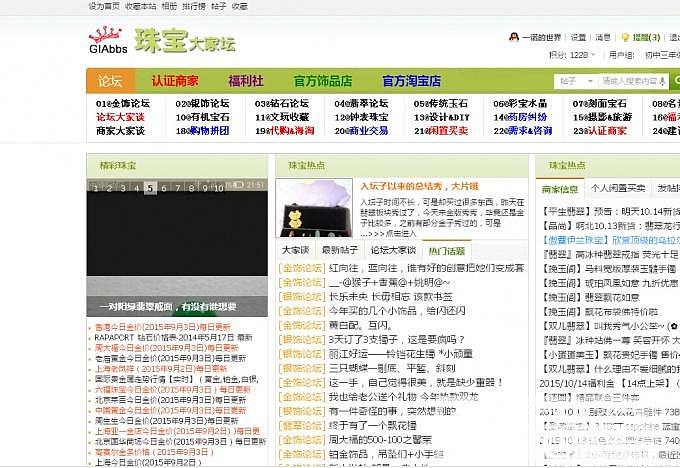Image resolution: width=680 pixels, height=468 pixels.
Task: Open the thread 丽江好运——铃铛花生镯
Action: (400, 354)
